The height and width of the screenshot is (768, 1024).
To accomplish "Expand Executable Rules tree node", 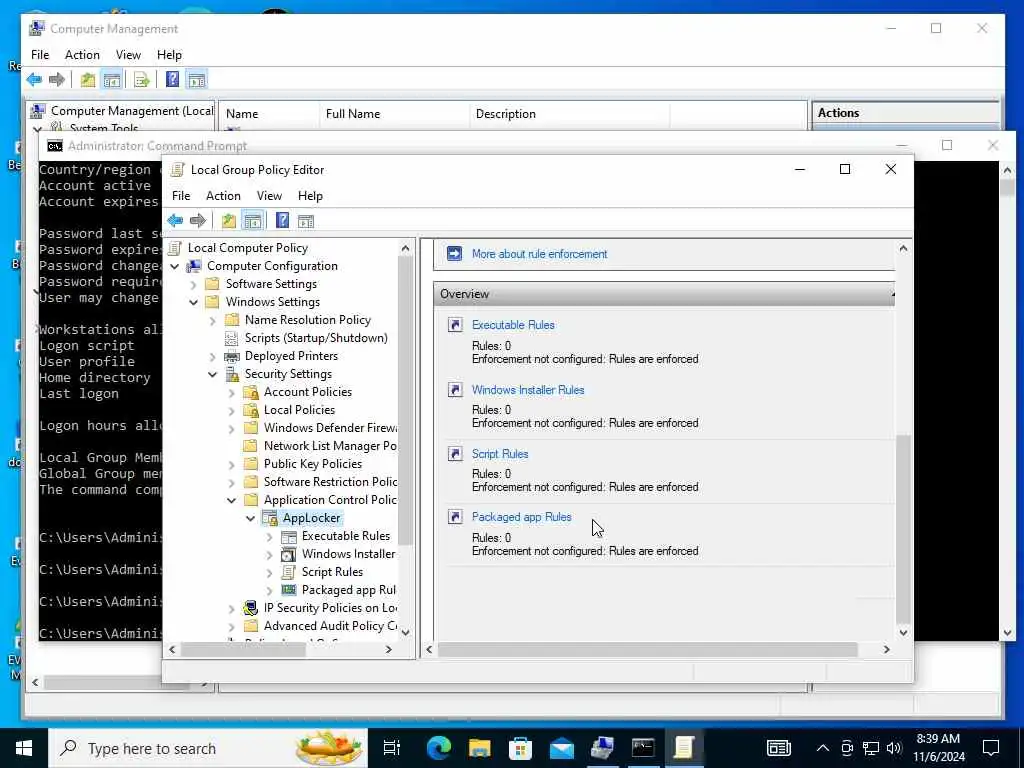I will tap(270, 536).
